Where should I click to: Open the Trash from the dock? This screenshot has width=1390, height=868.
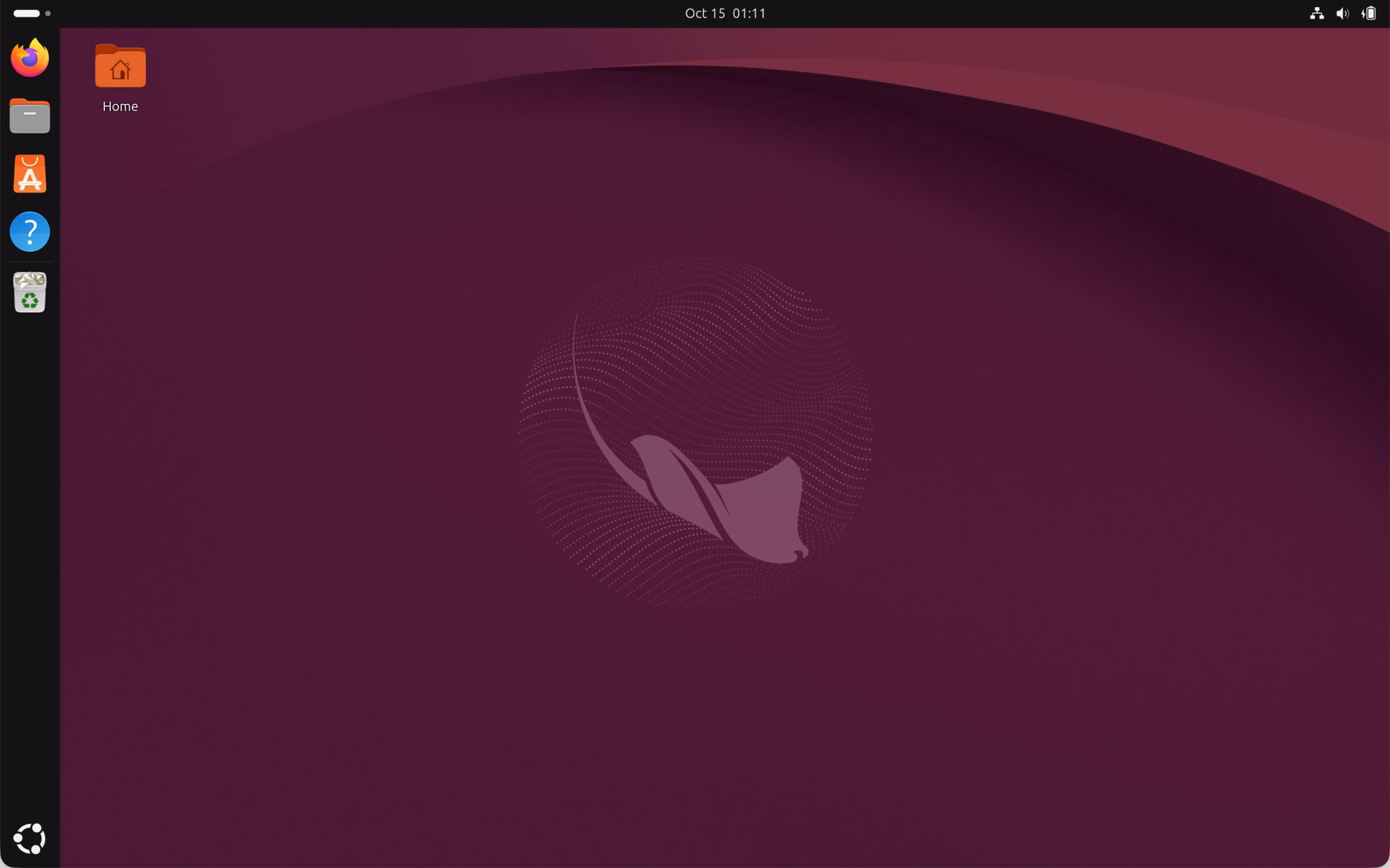pos(30,292)
